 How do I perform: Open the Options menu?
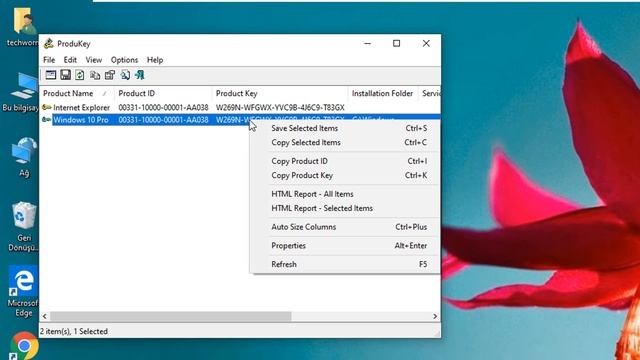point(124,60)
